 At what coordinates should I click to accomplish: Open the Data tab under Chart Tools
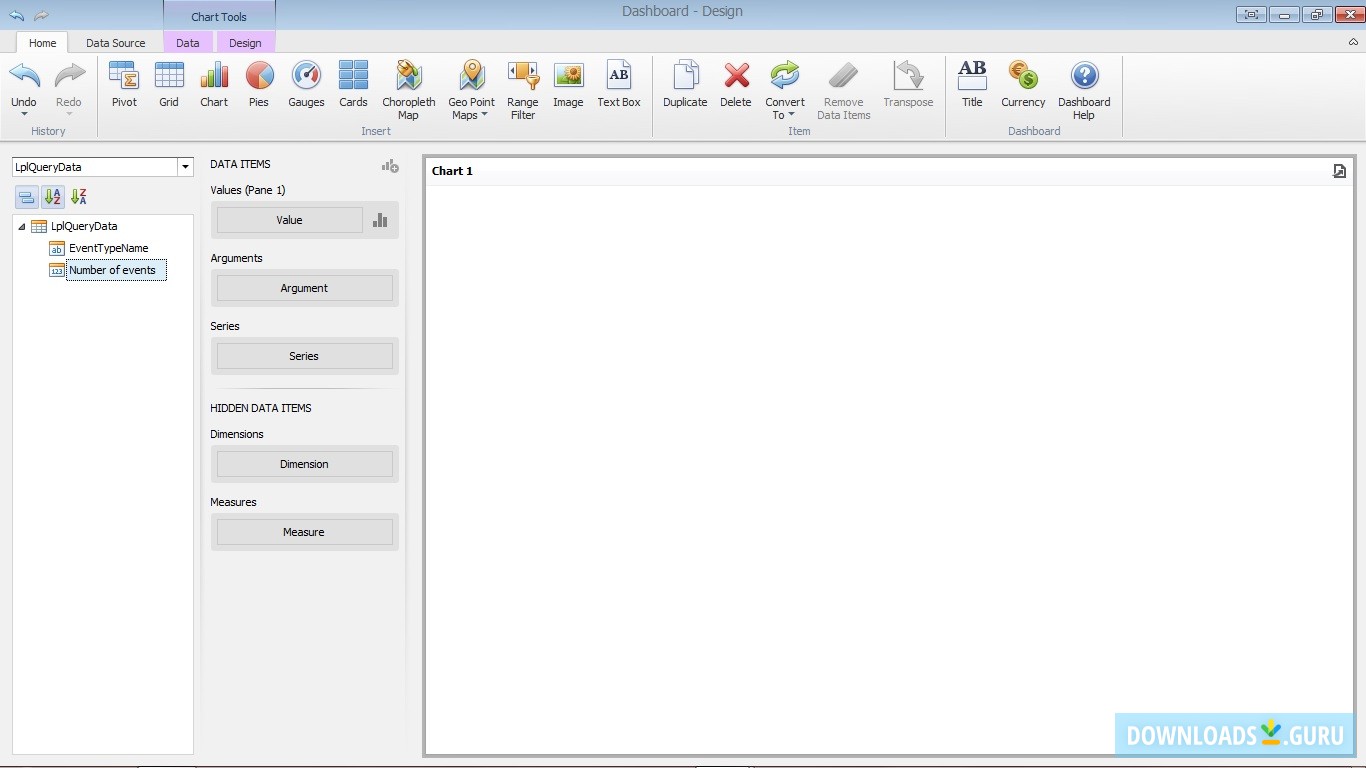pos(187,43)
